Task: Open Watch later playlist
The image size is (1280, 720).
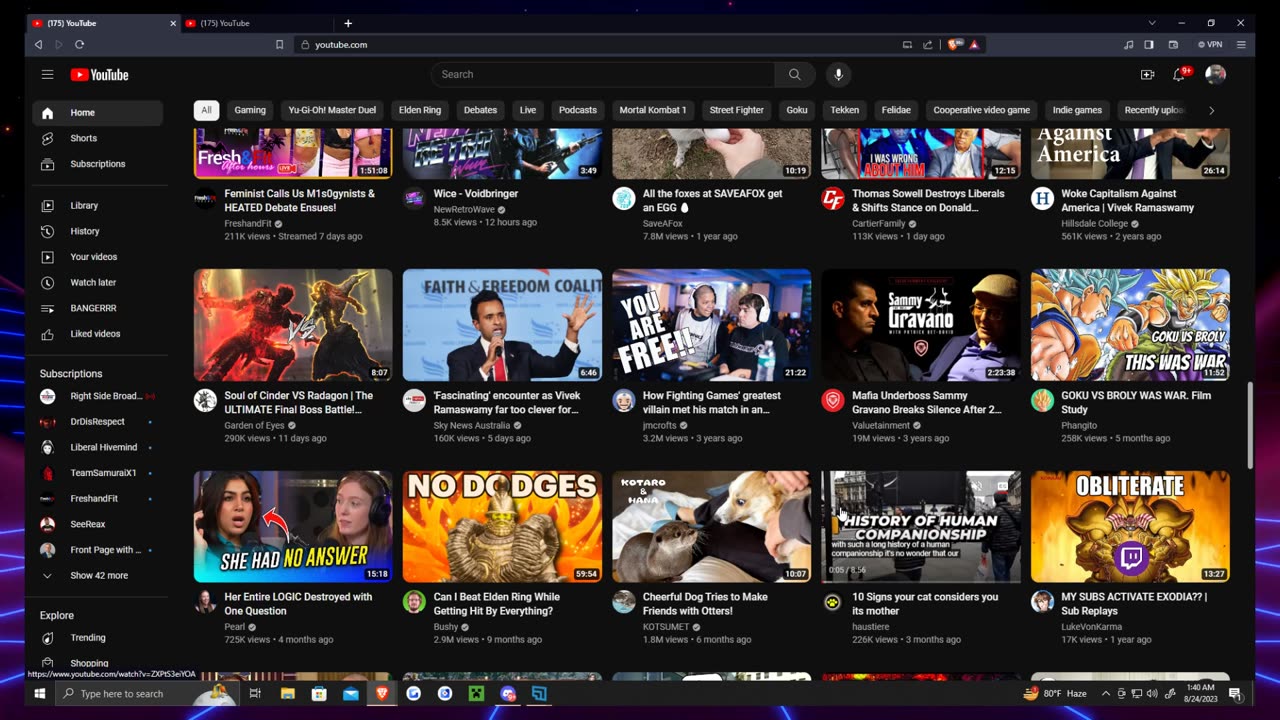Action: pyautogui.click(x=97, y=283)
